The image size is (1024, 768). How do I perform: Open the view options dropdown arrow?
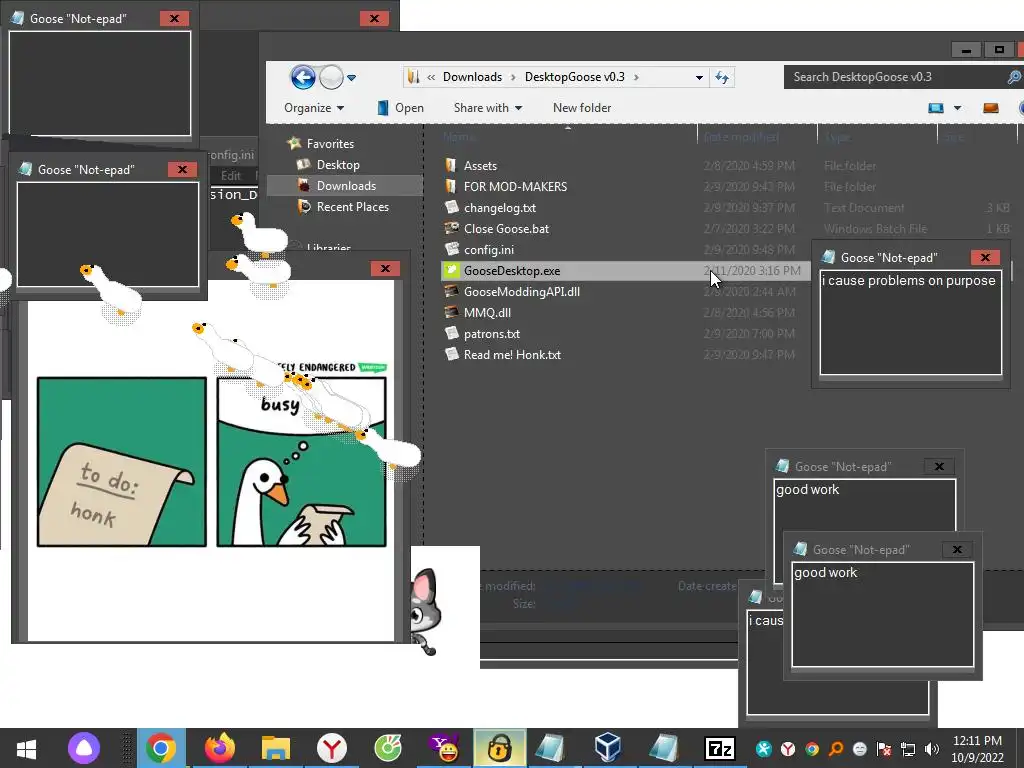tap(957, 108)
